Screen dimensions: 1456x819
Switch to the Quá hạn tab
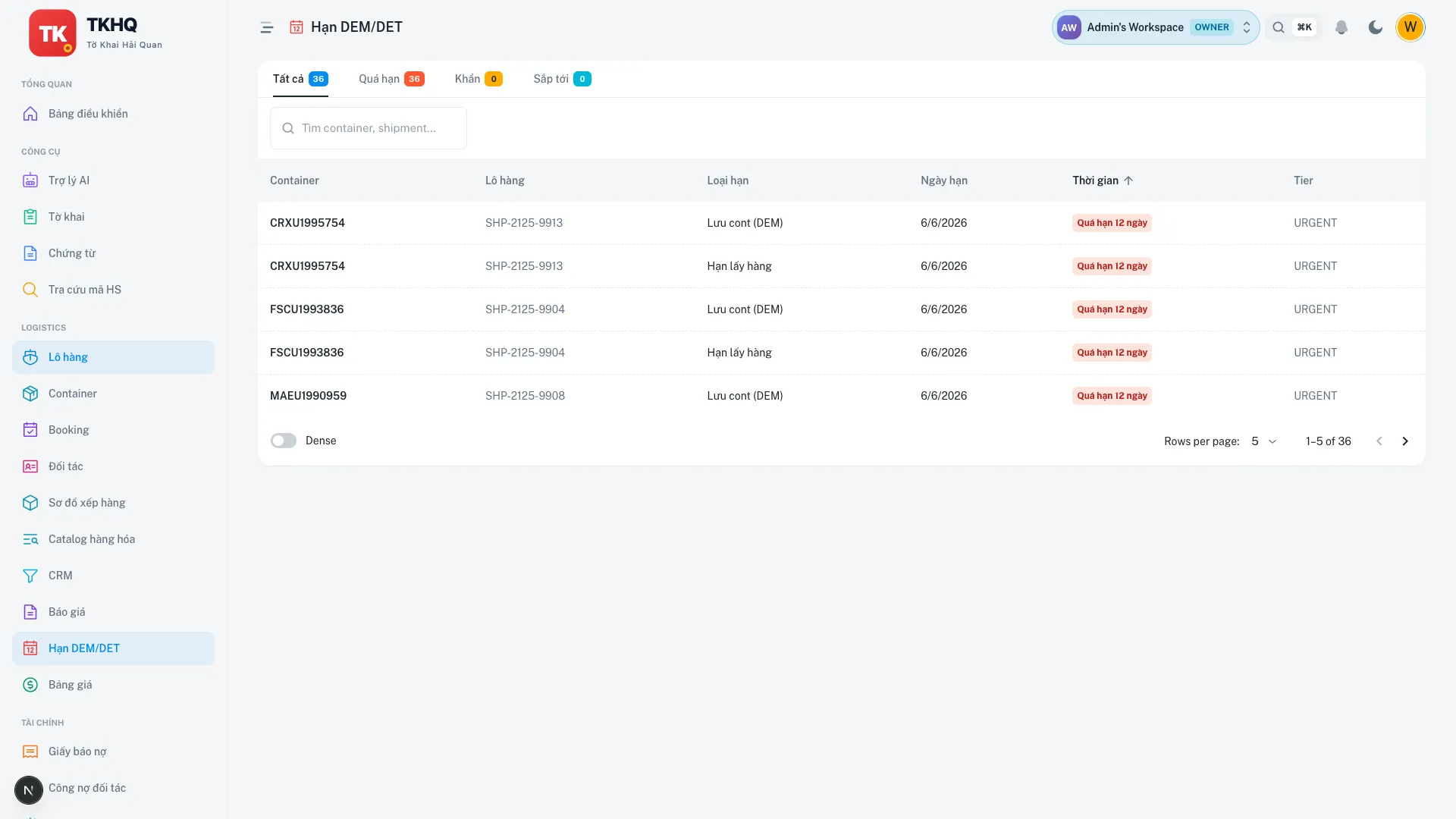click(x=391, y=79)
